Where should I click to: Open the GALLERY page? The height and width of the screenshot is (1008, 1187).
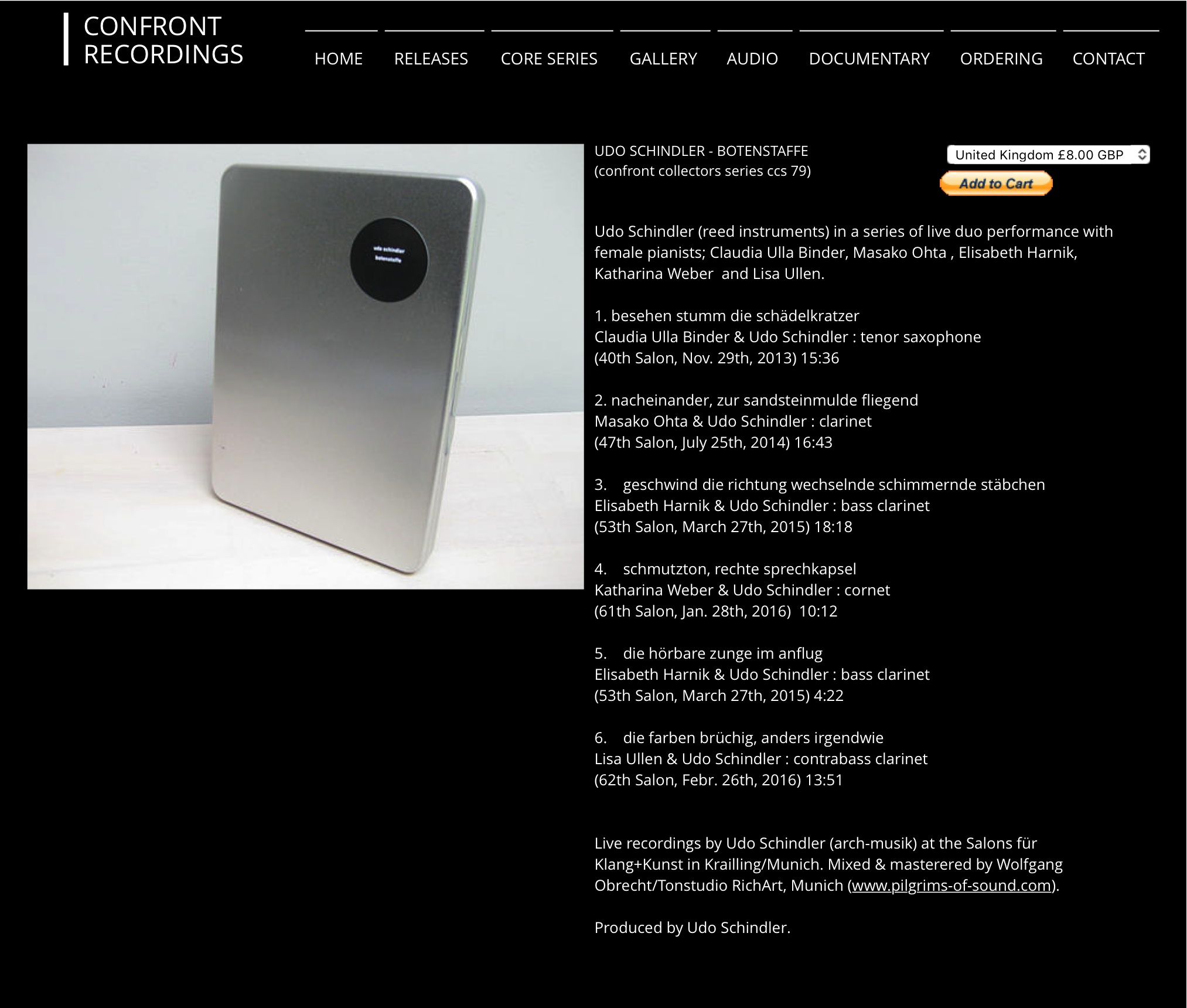pyautogui.click(x=663, y=59)
